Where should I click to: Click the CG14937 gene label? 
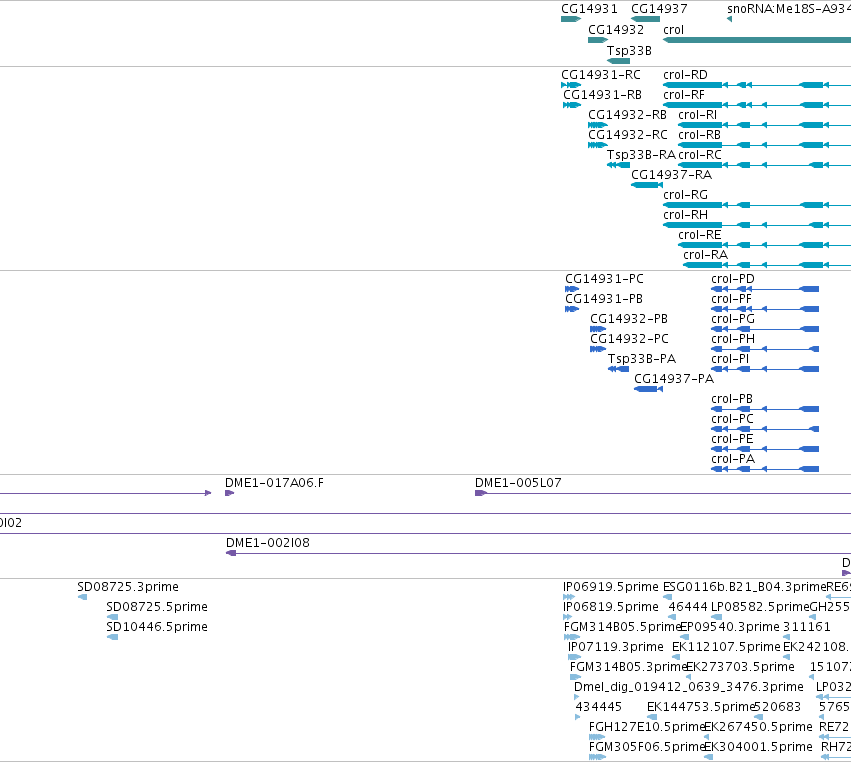pos(659,9)
